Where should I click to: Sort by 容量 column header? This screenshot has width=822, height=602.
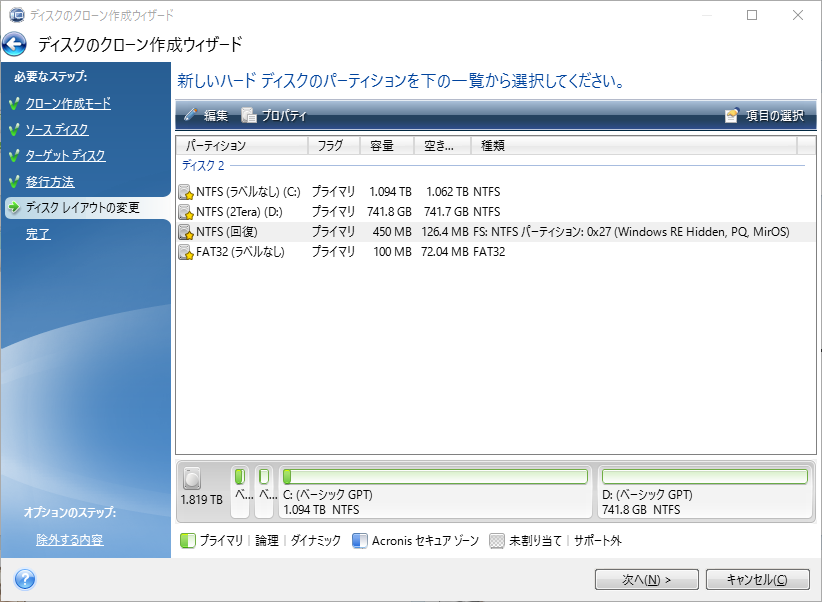[385, 146]
